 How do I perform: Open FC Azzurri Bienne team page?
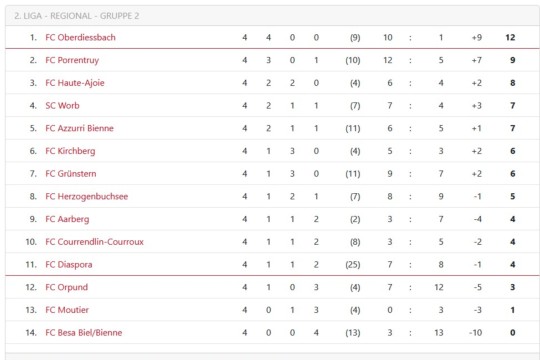pyautogui.click(x=79, y=128)
